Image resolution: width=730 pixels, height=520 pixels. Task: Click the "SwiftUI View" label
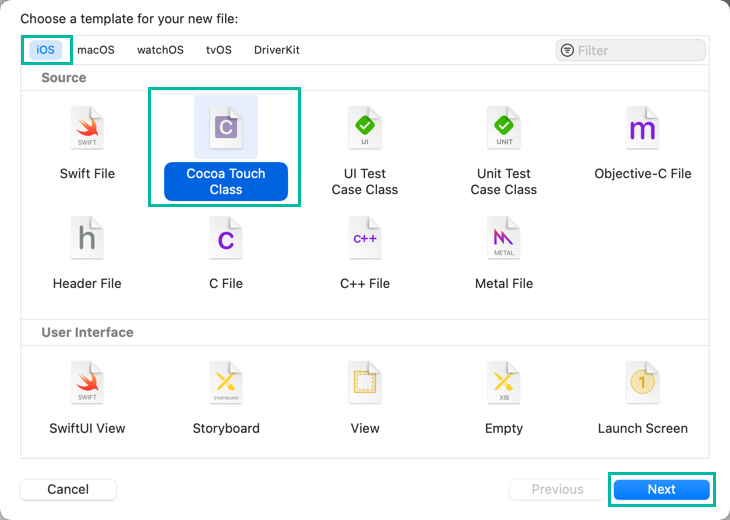click(87, 428)
